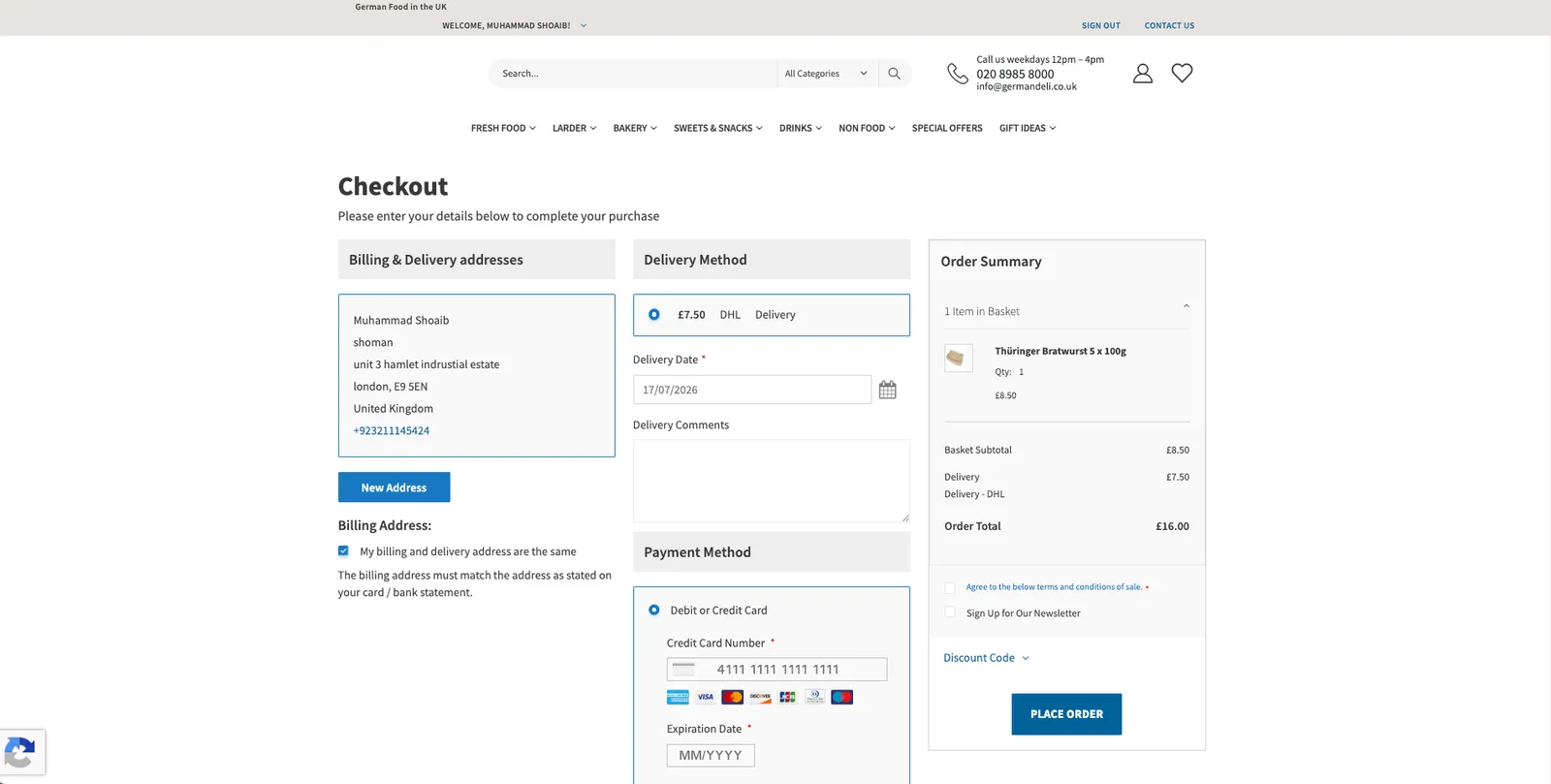Click the Discover card icon
Image resolution: width=1551 pixels, height=784 pixels.
pos(760,697)
